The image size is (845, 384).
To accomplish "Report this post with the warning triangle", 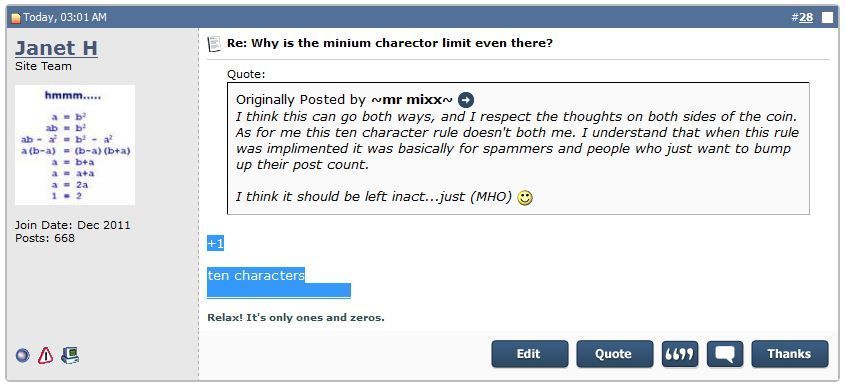I will [45, 355].
